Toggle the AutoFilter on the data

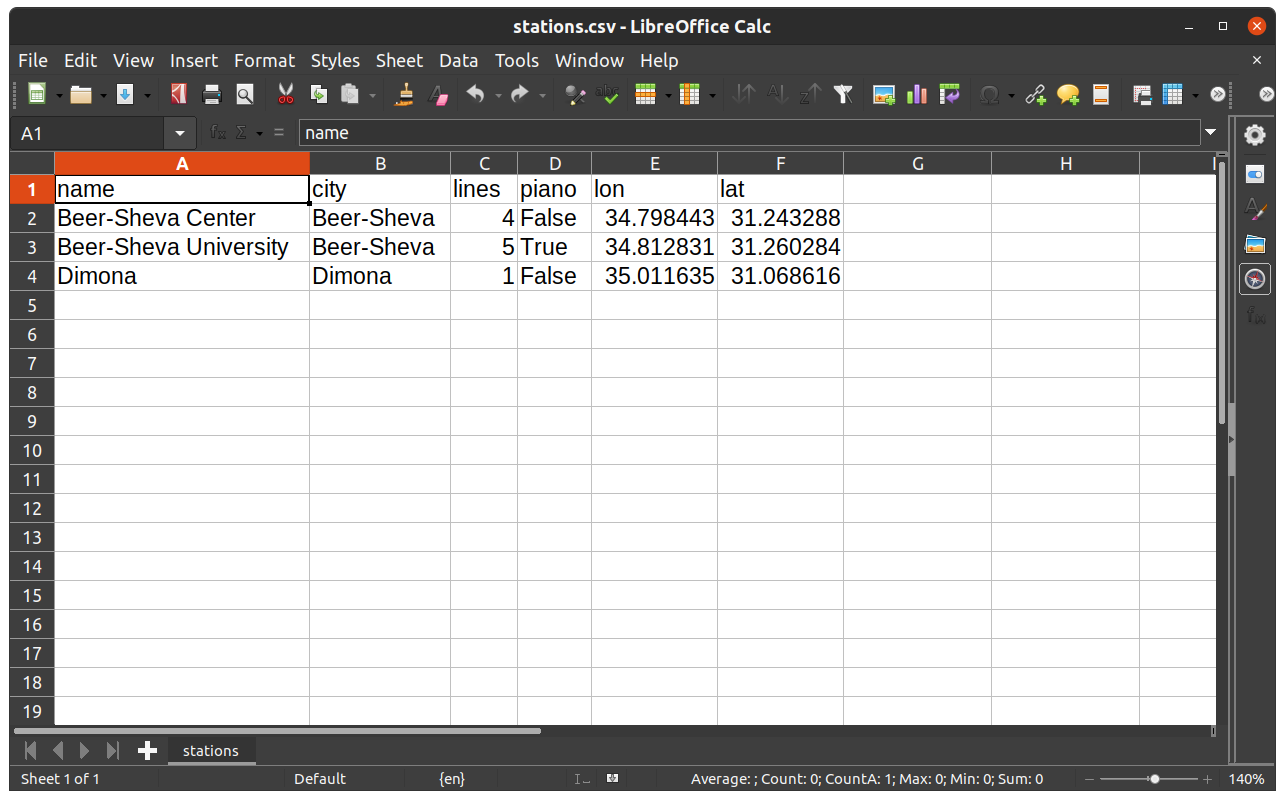843,93
